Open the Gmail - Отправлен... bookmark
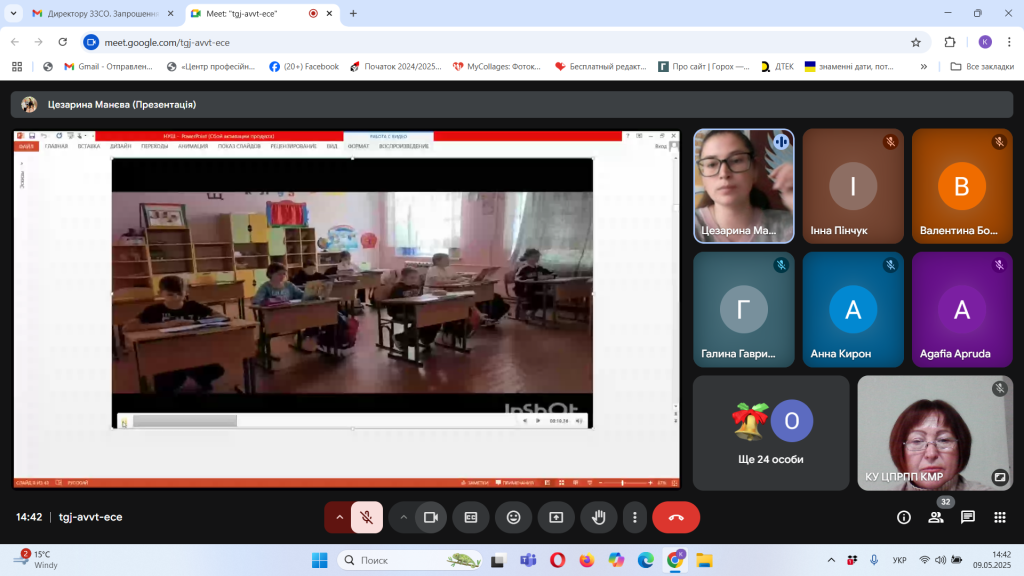Screen dimensions: 1024x576 tap(108, 67)
